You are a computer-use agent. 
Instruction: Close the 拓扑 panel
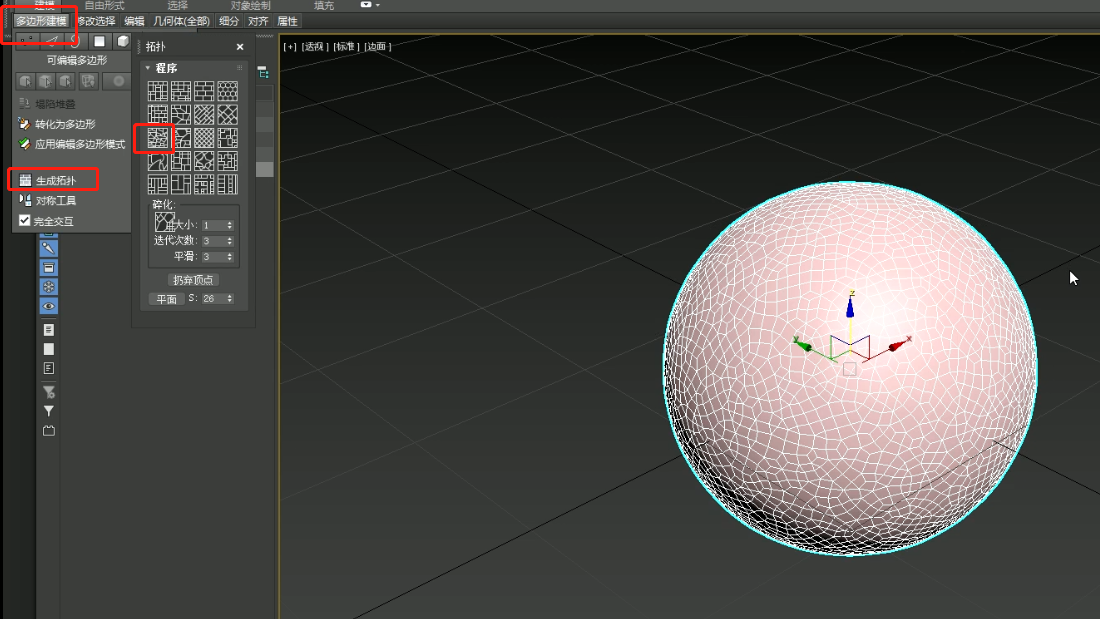tap(240, 46)
